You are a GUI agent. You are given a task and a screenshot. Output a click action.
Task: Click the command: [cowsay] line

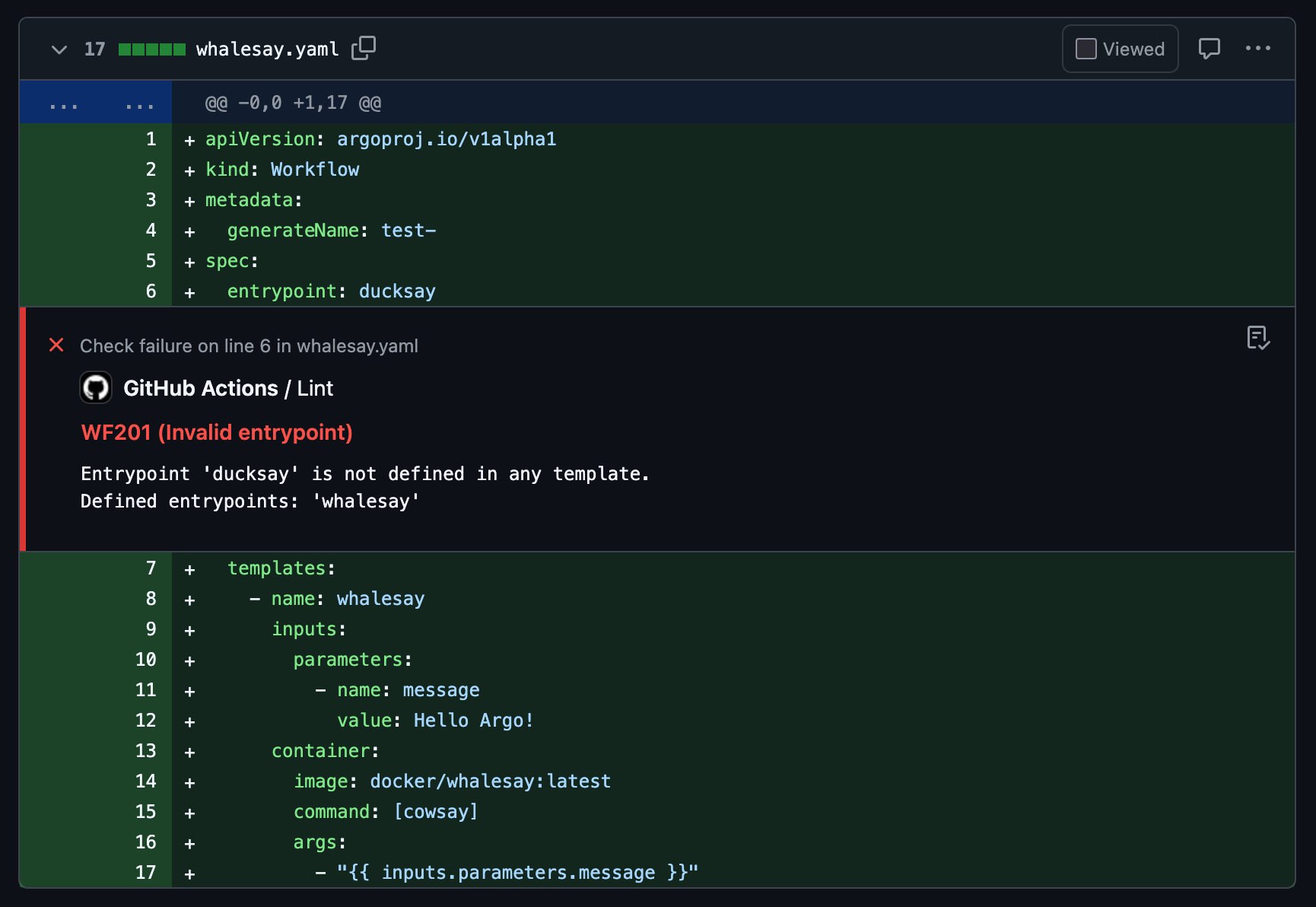tap(733, 812)
